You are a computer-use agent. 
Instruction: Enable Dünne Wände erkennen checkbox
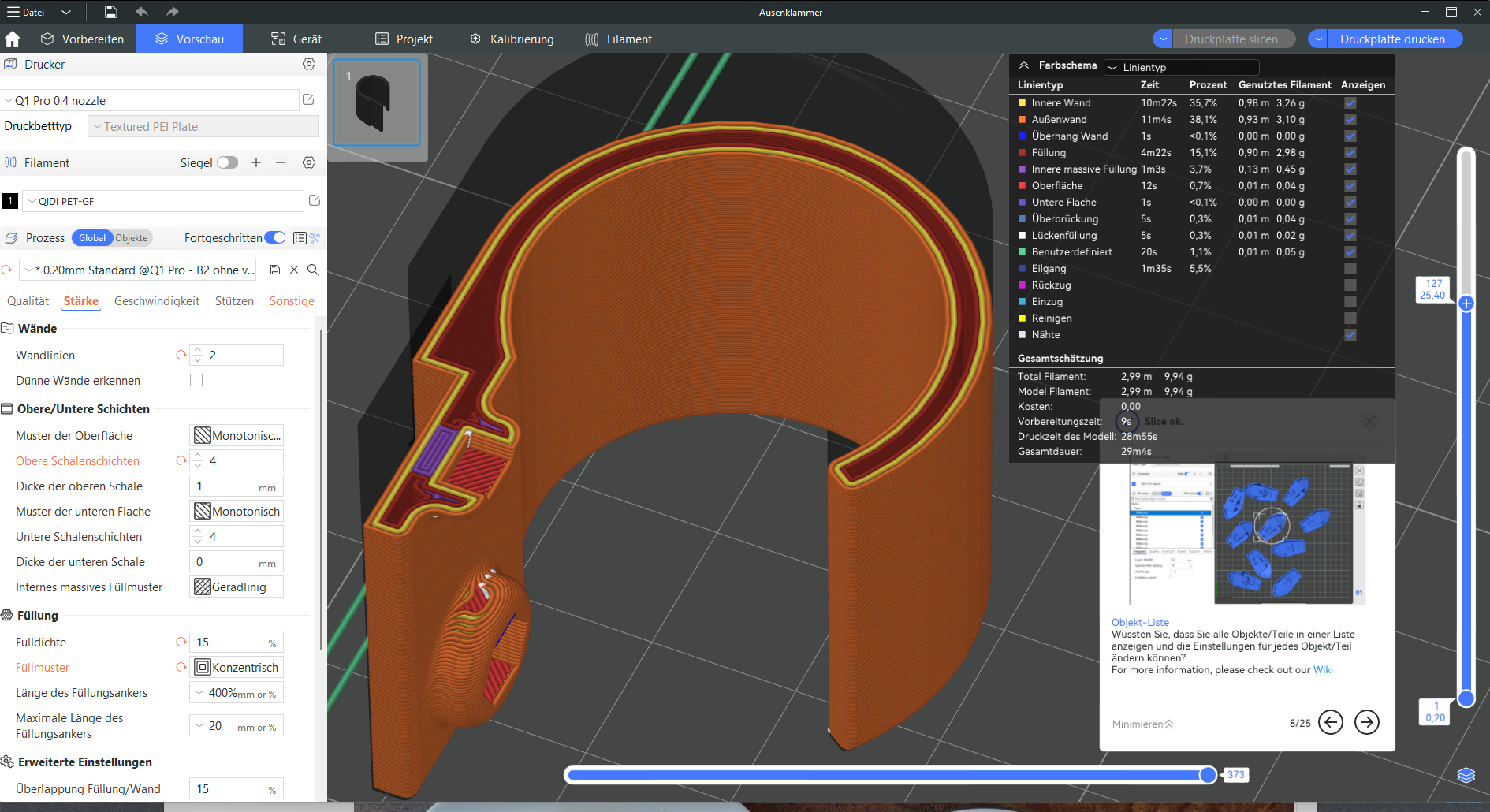pos(196,380)
